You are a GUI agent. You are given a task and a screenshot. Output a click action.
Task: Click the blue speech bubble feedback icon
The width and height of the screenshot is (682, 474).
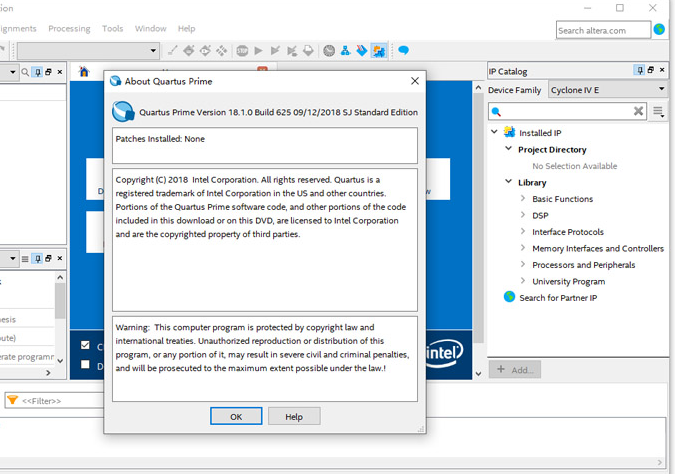pyautogui.click(x=403, y=50)
